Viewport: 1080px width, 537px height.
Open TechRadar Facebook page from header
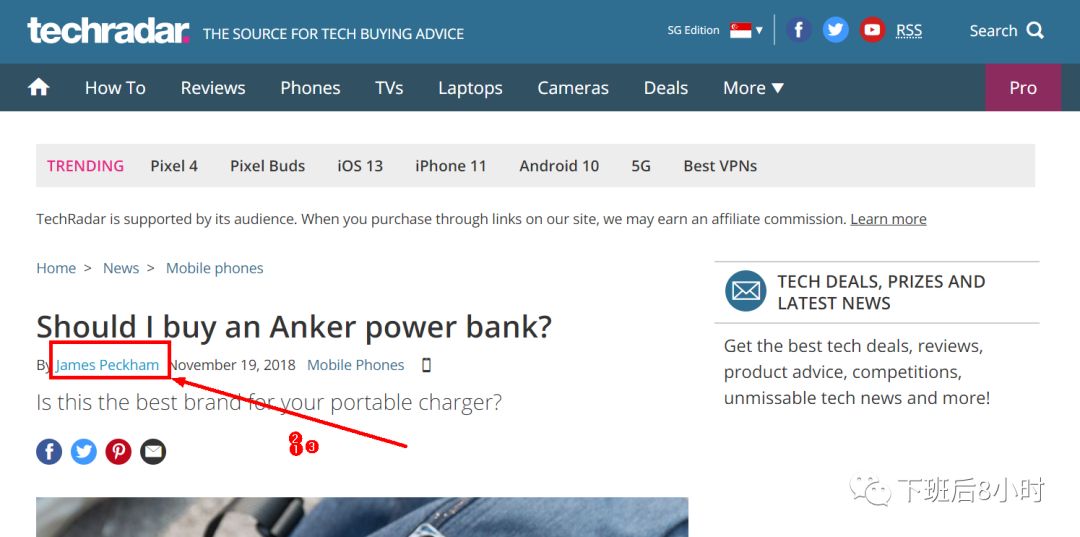point(798,30)
